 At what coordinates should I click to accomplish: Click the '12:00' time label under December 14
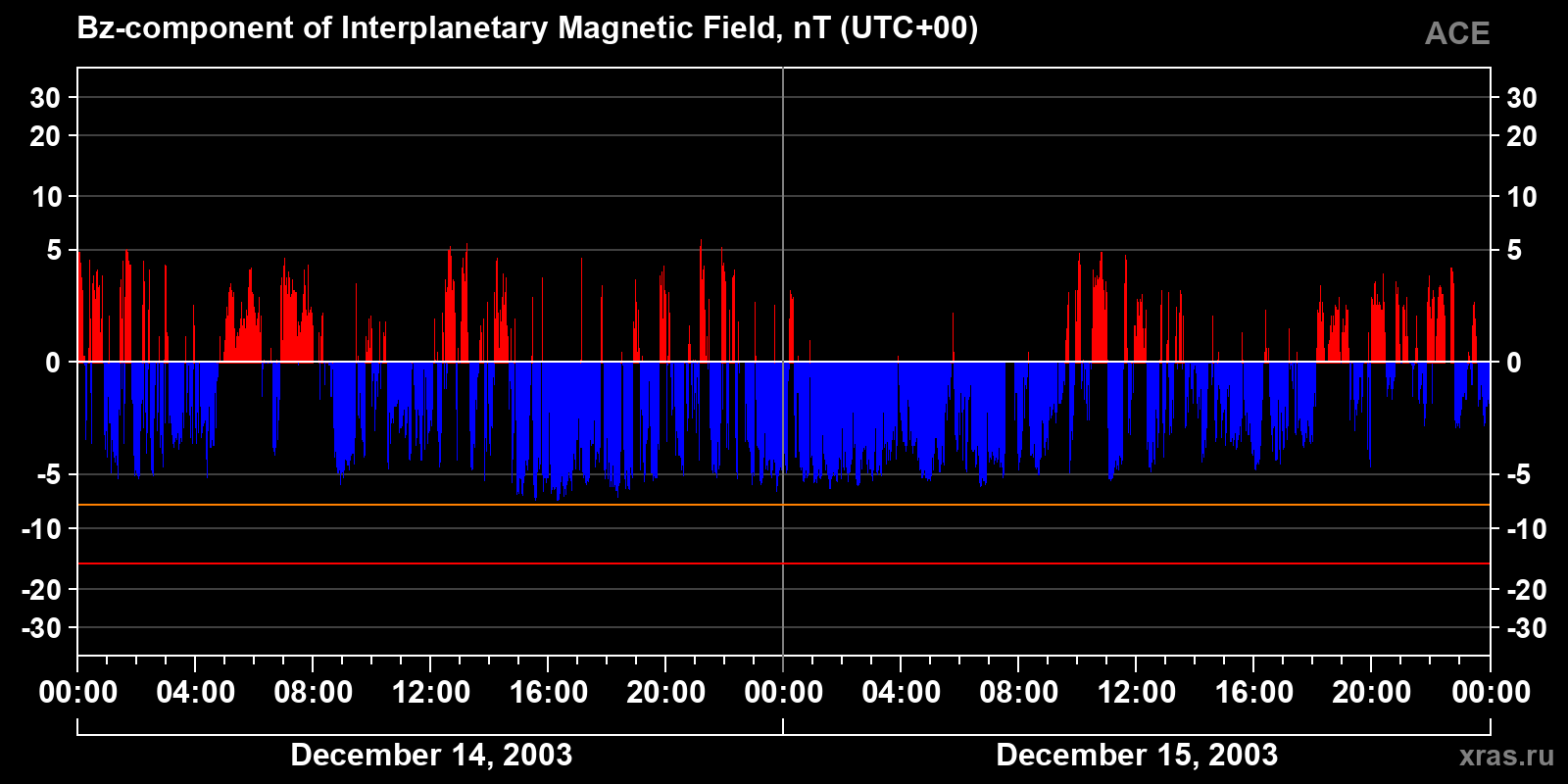431,693
